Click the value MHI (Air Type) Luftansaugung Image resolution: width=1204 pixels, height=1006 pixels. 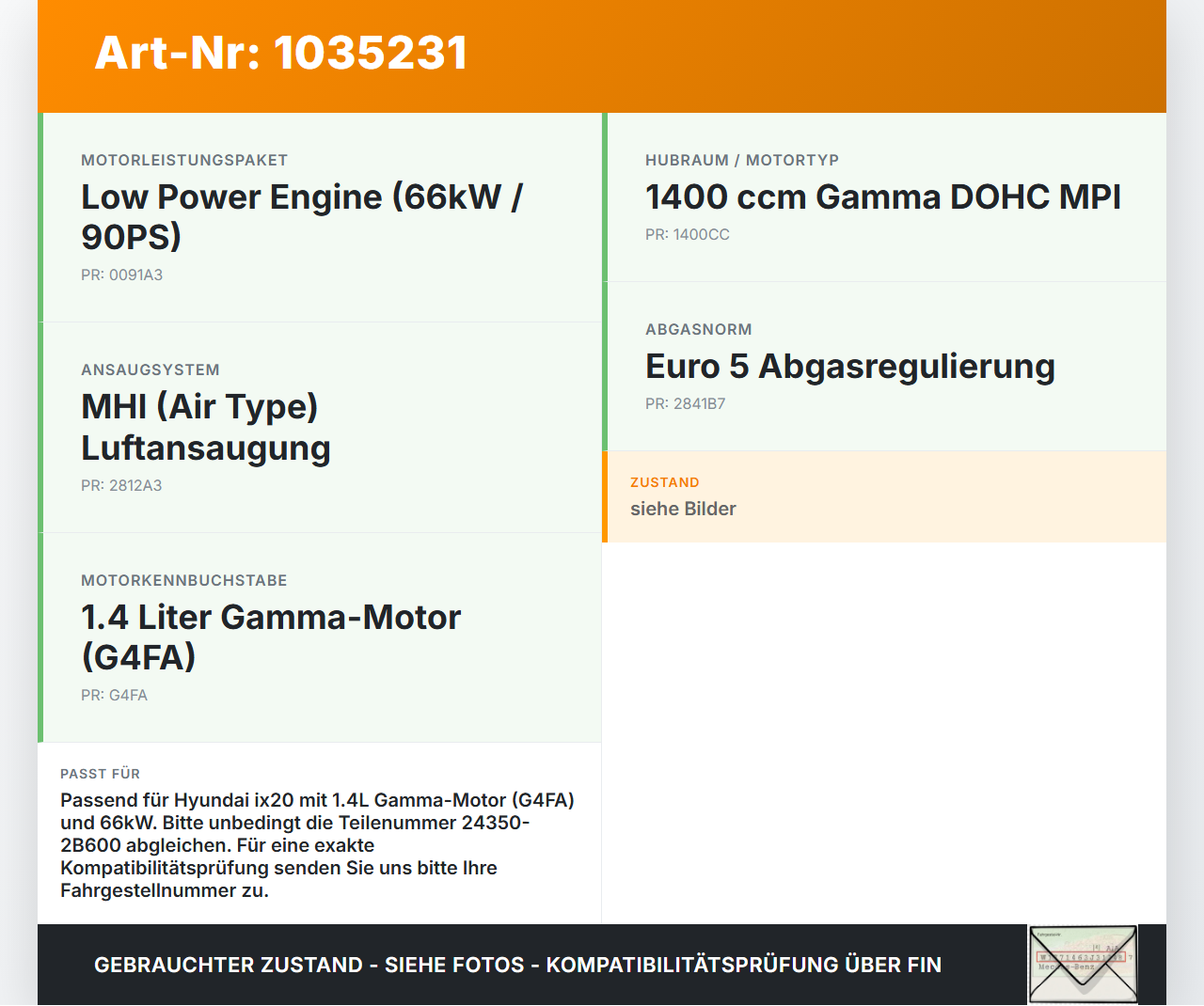(x=206, y=427)
